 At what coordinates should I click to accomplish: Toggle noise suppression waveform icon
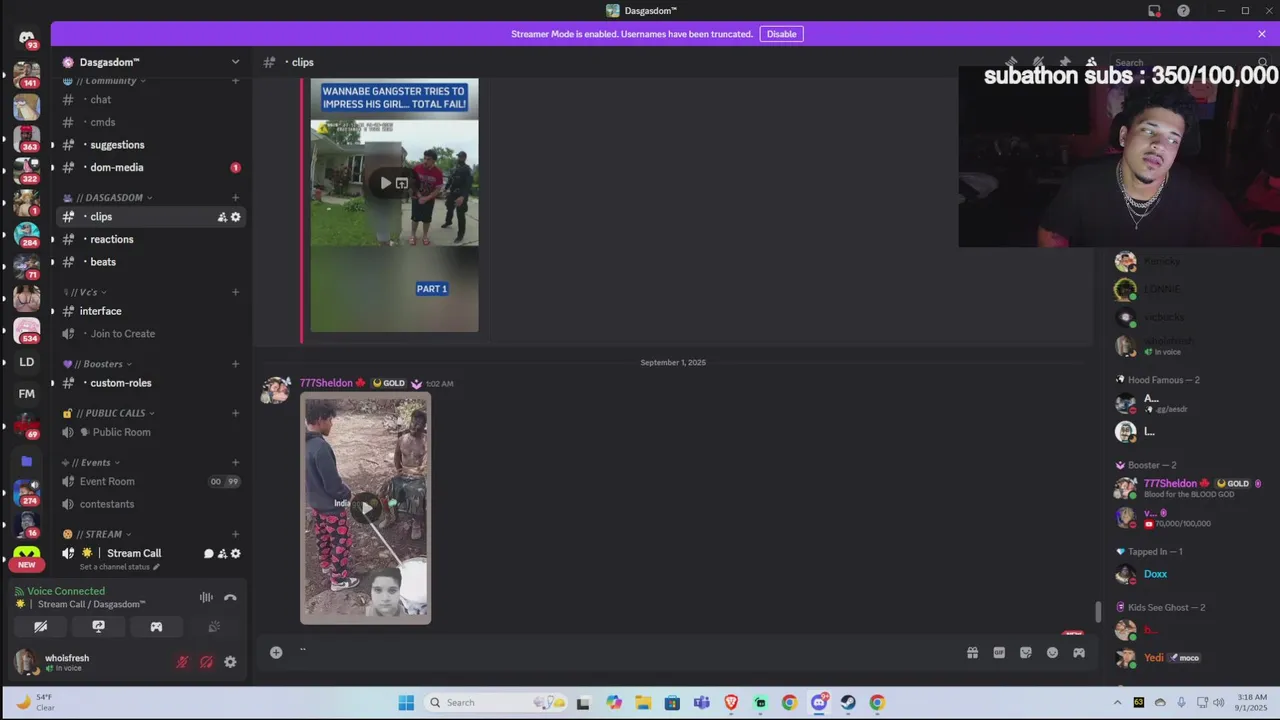click(x=206, y=597)
